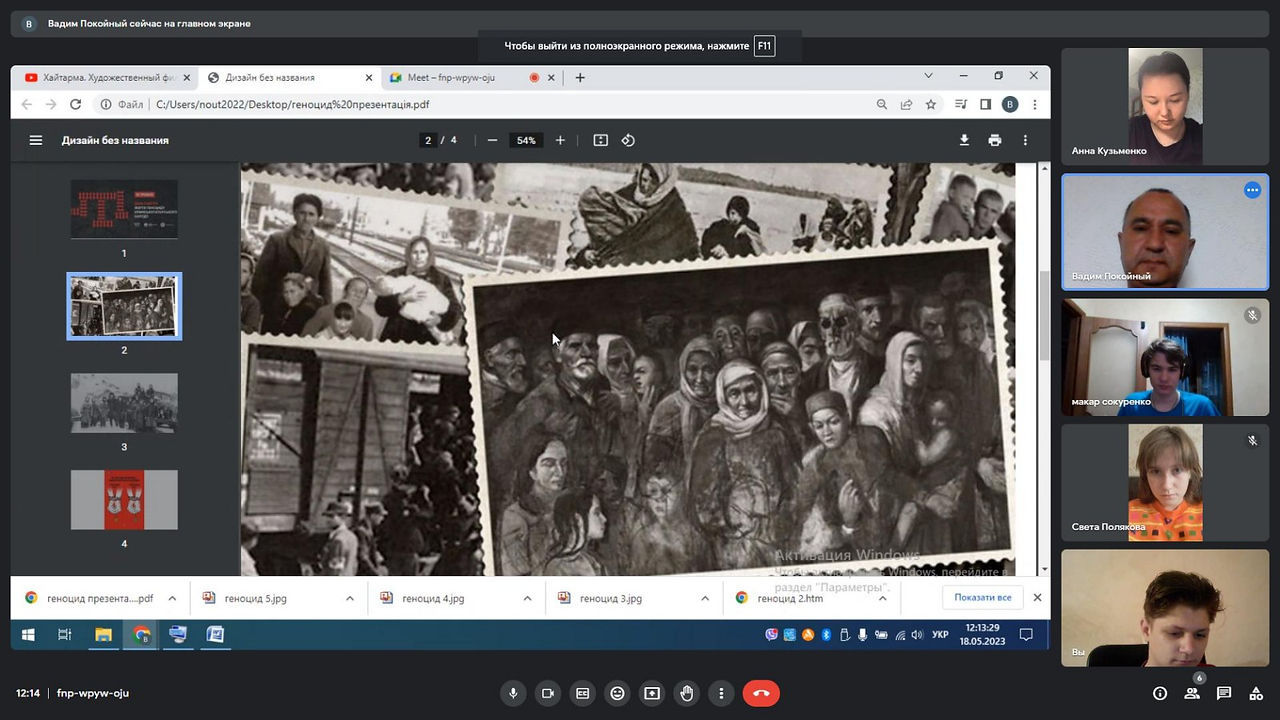1280x720 pixels.
Task: Turn on captions in Meet
Action: (x=582, y=693)
